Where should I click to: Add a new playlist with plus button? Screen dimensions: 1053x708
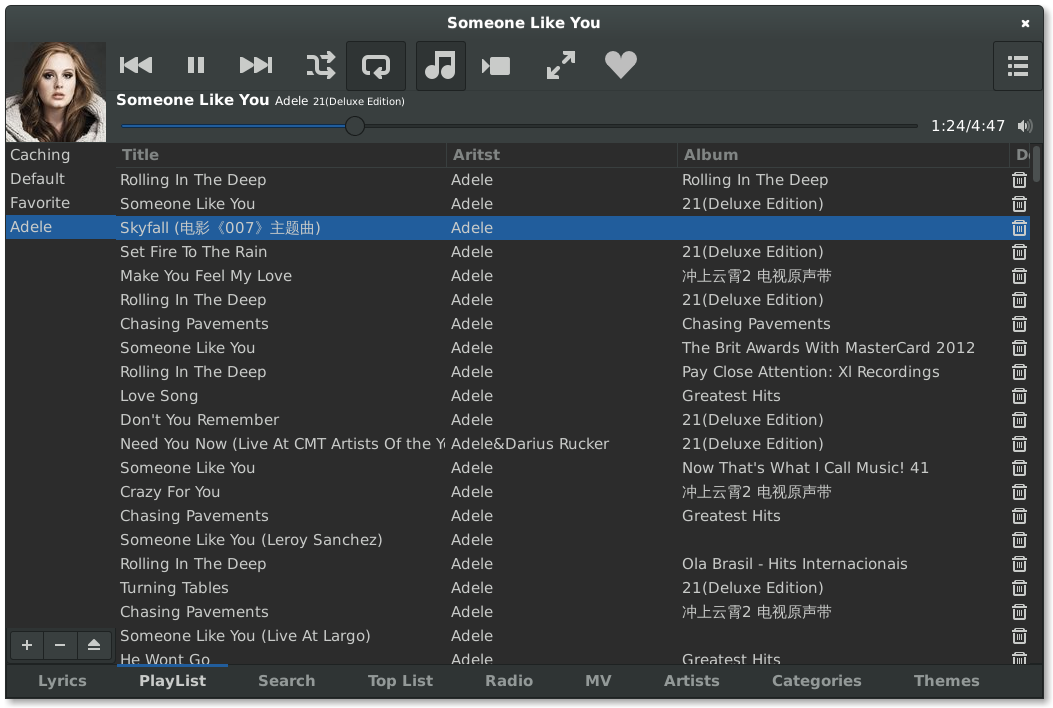click(x=27, y=645)
